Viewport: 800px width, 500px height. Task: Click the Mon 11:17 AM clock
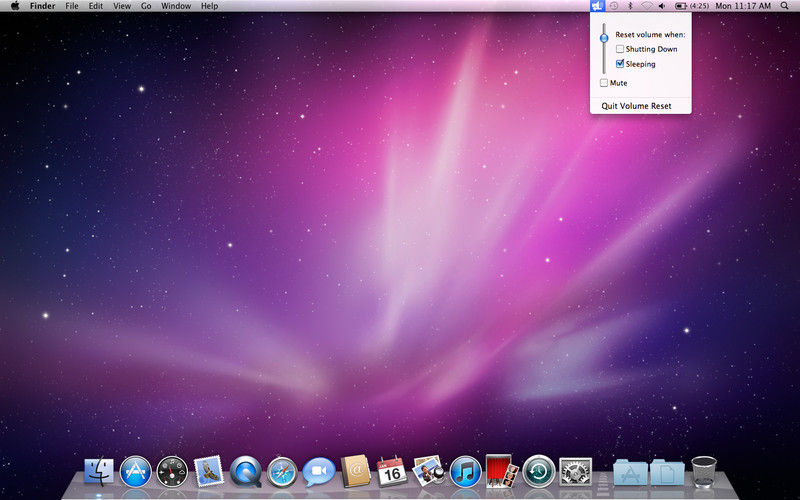743,6
